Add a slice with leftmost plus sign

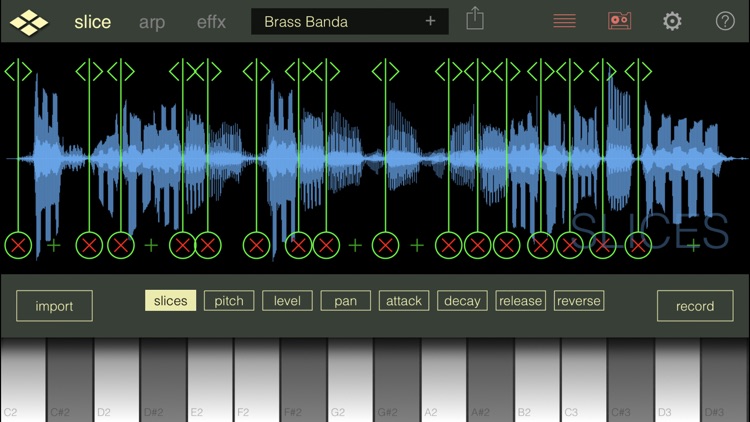pos(54,245)
